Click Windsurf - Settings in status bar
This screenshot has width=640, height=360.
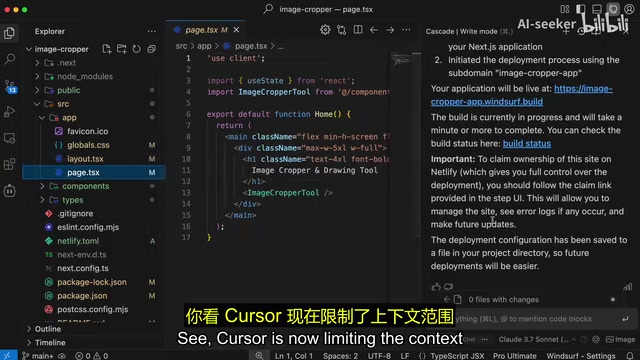pos(580,356)
